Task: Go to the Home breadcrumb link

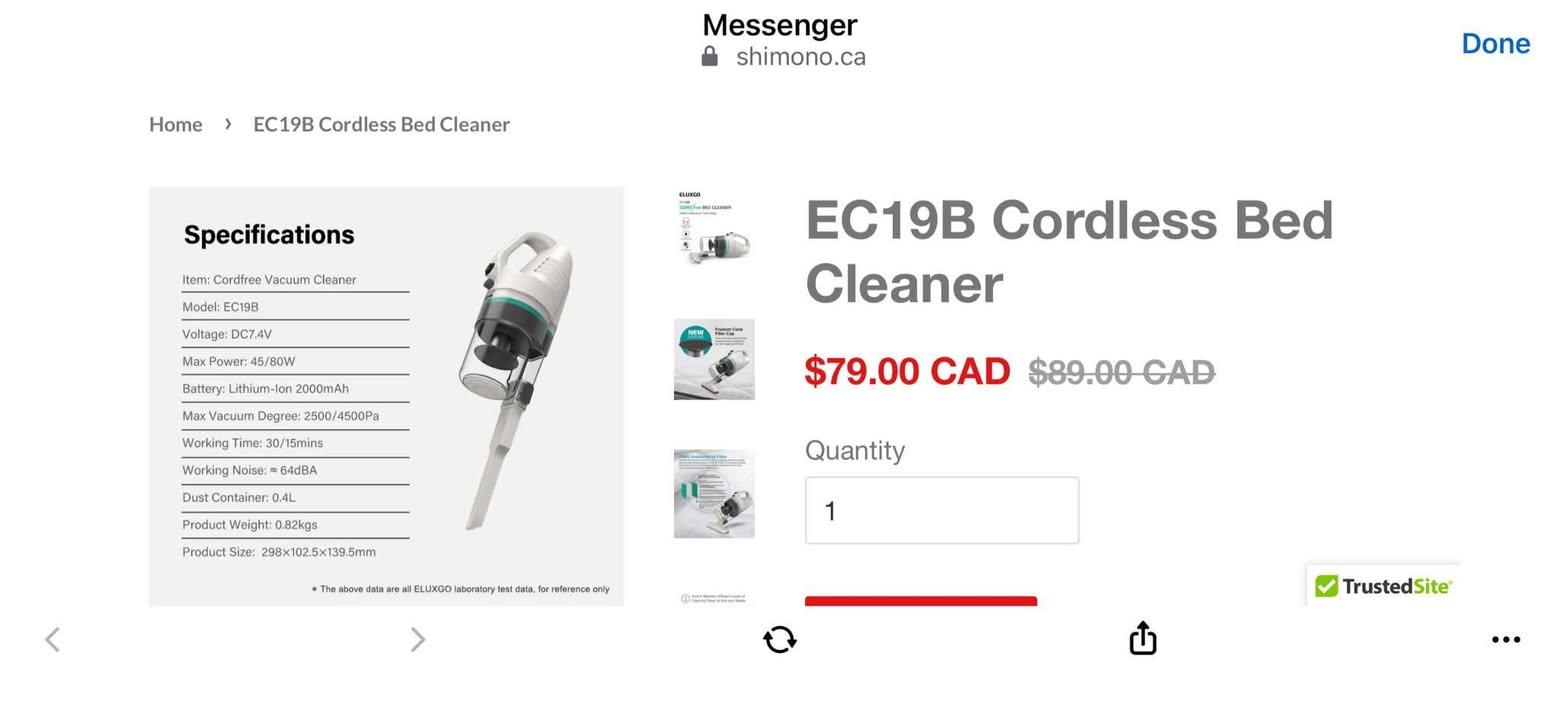Action: coord(176,124)
